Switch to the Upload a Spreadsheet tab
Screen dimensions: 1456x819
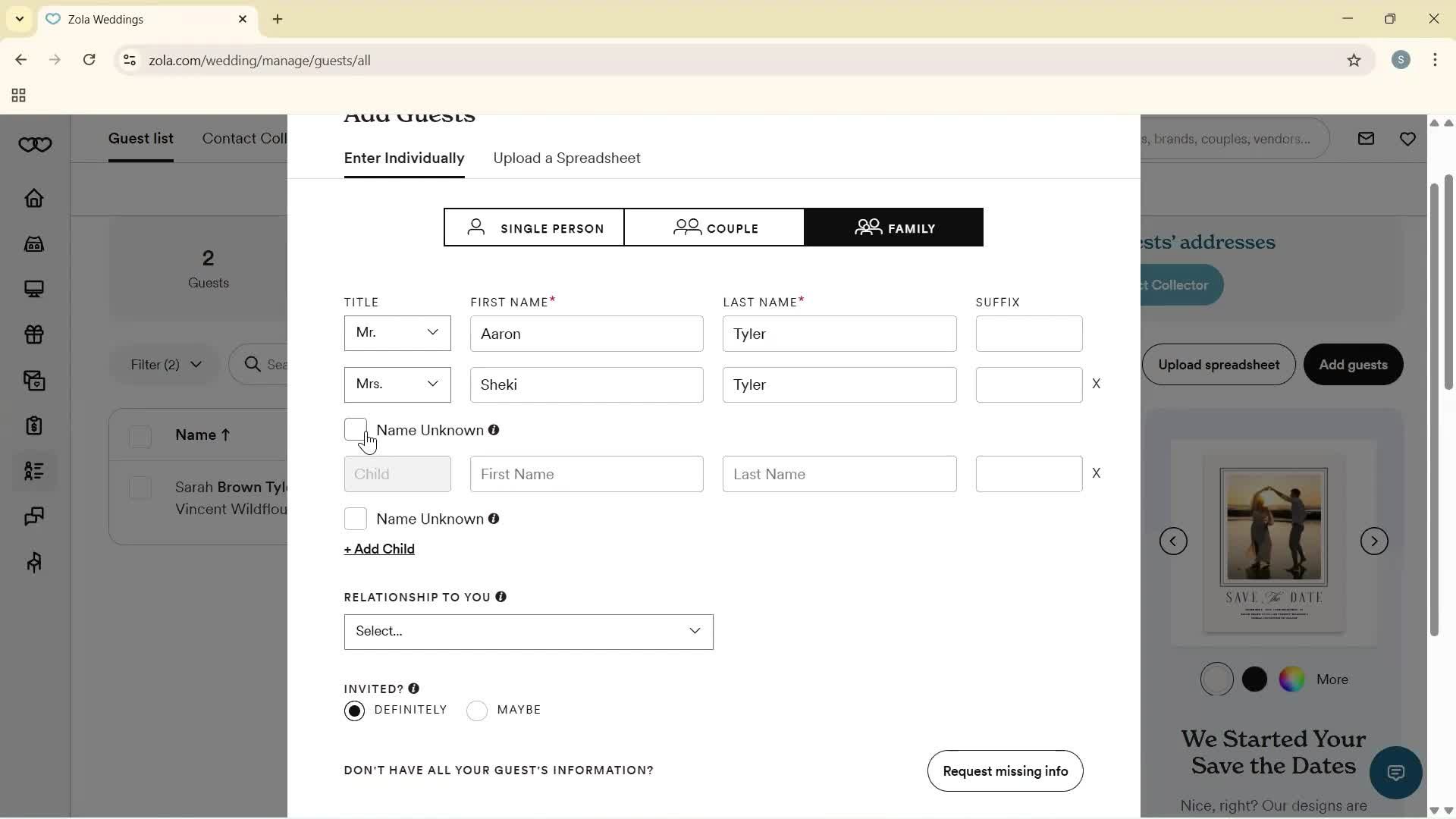pos(566,158)
